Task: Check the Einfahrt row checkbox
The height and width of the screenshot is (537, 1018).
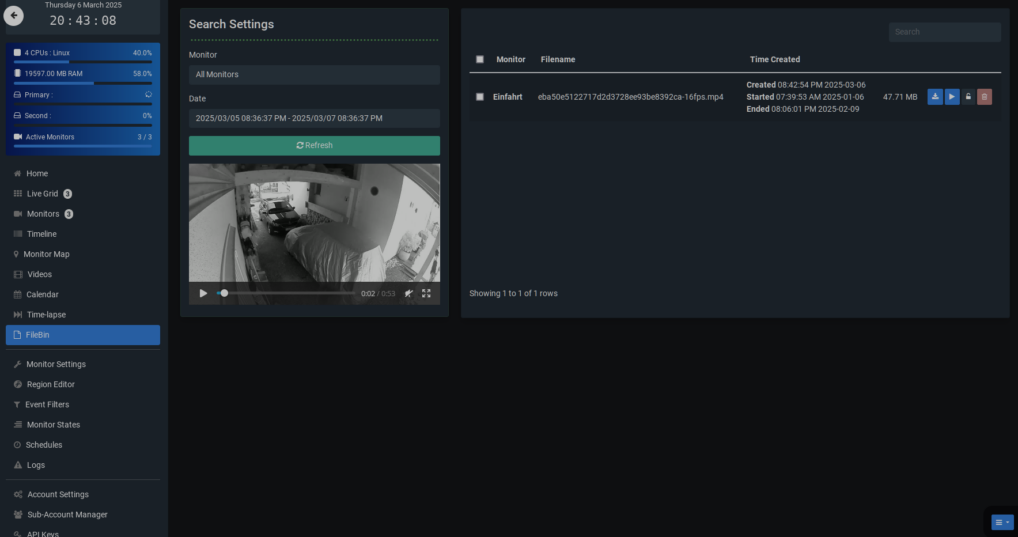Action: (480, 97)
